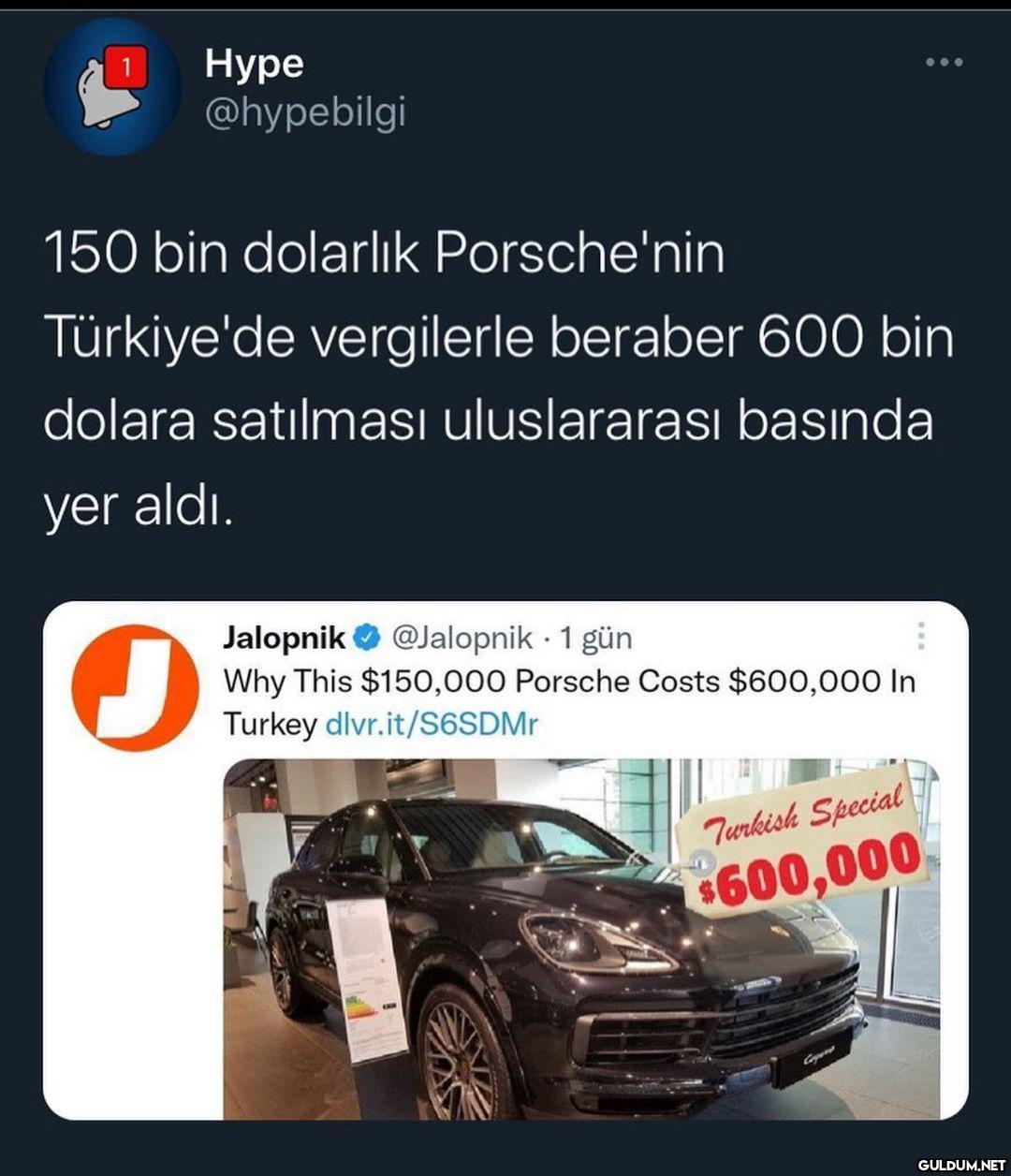Open the Hype profile avatar

point(112,86)
